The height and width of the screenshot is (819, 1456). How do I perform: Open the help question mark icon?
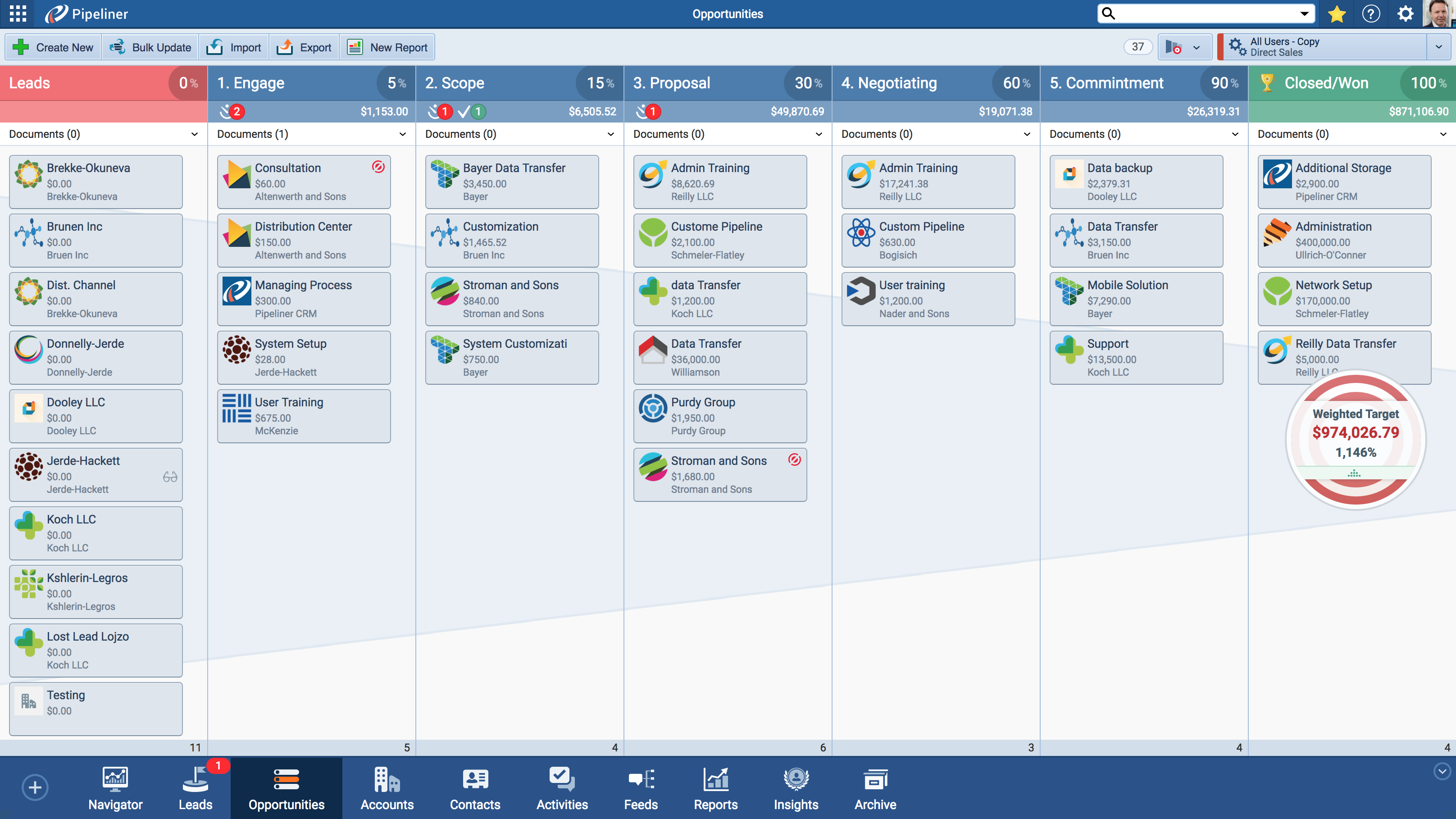click(x=1371, y=14)
